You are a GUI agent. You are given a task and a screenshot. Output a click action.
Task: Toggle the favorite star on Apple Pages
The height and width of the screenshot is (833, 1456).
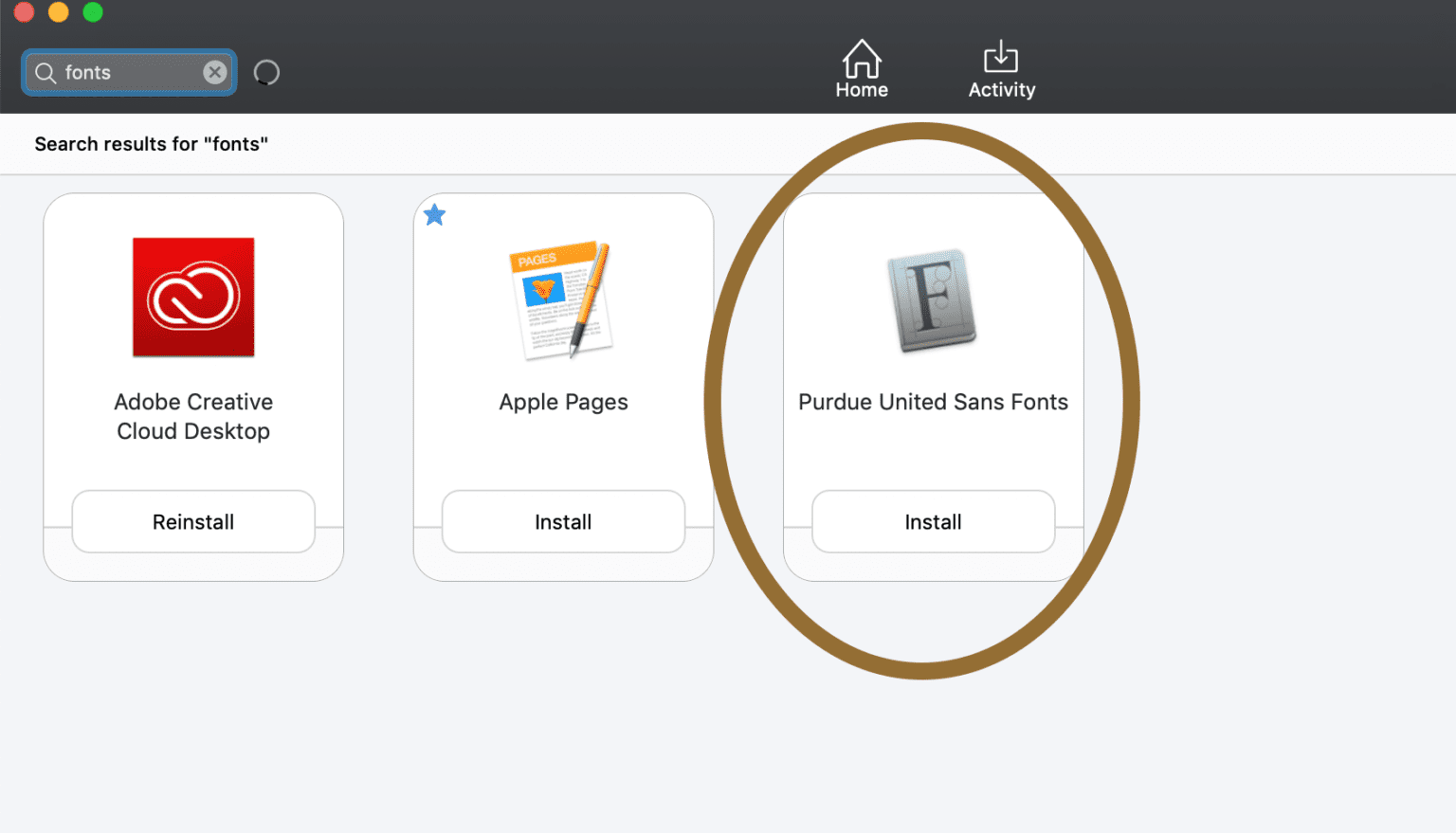(434, 214)
